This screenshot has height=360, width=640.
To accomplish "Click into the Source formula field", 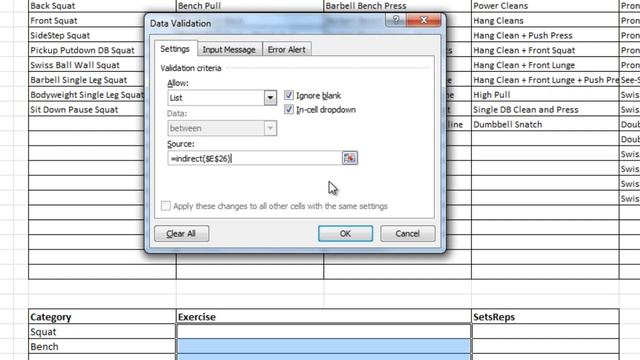I will (x=254, y=158).
